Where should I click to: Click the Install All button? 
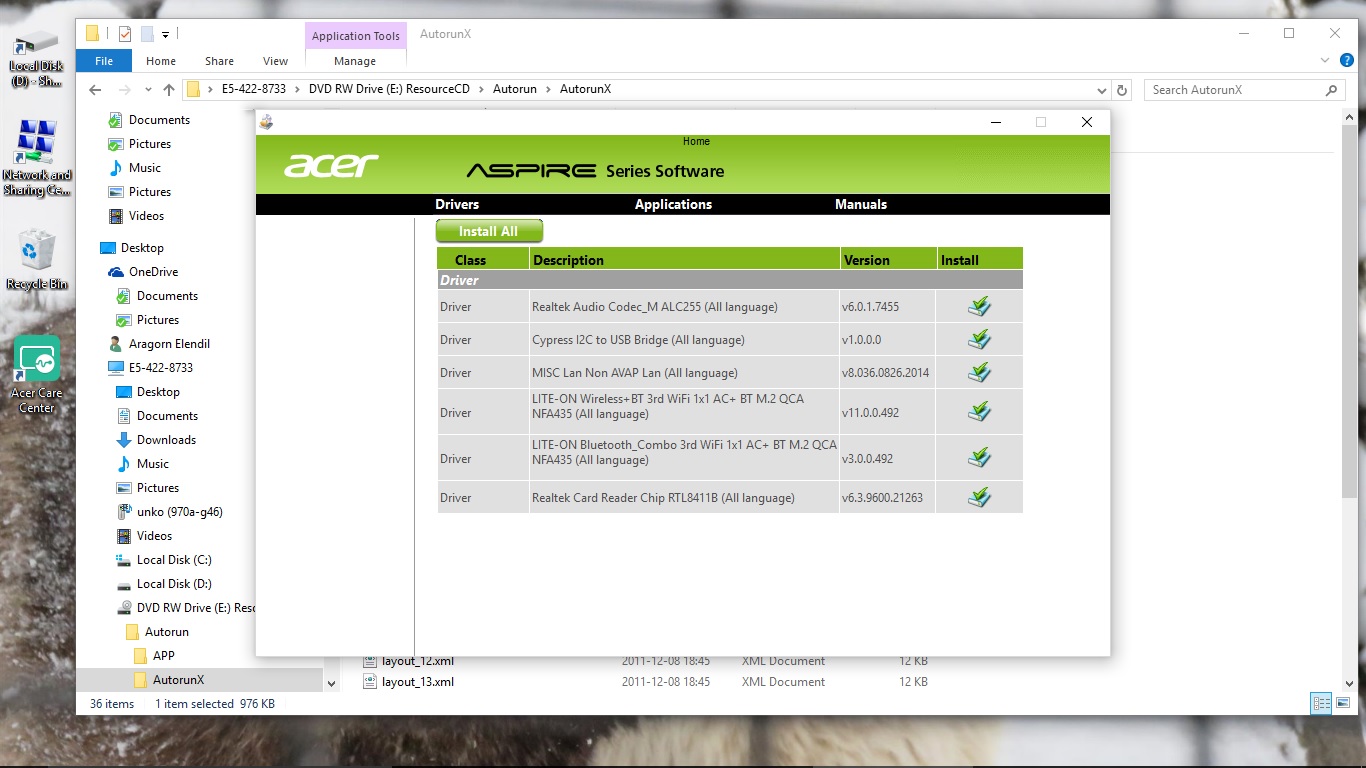point(489,231)
